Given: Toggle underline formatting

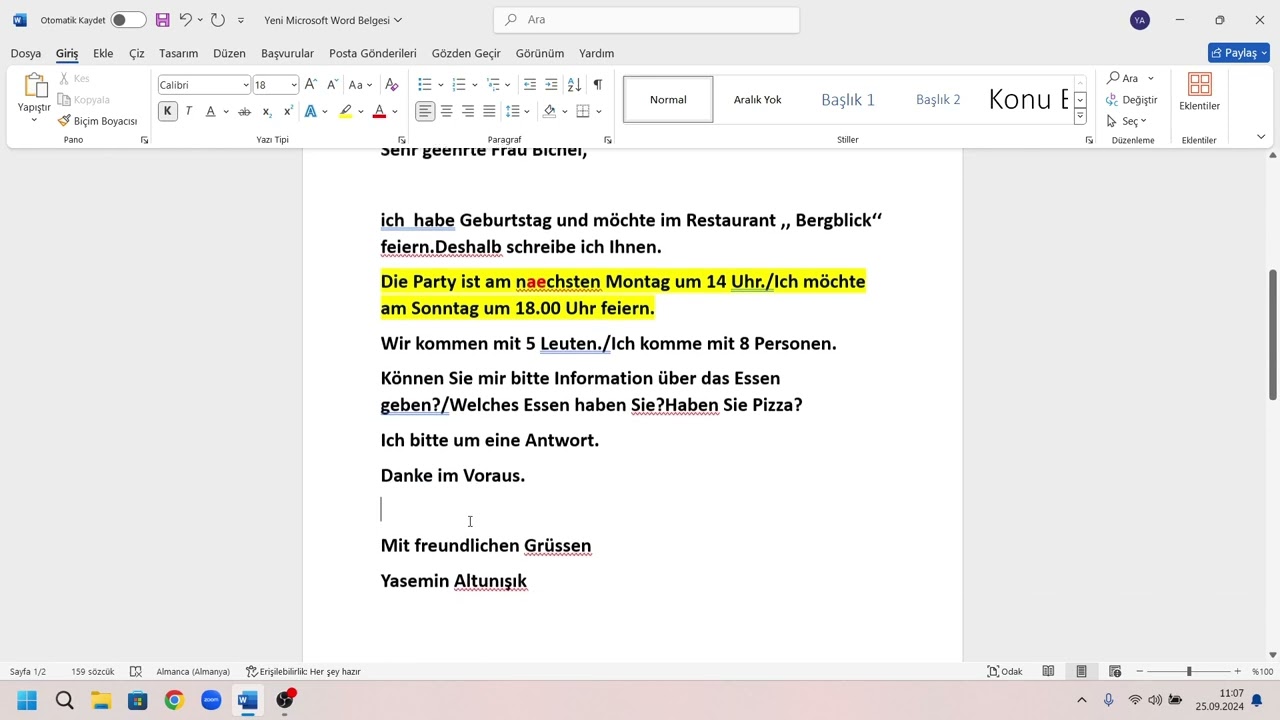Looking at the screenshot, I should [210, 111].
